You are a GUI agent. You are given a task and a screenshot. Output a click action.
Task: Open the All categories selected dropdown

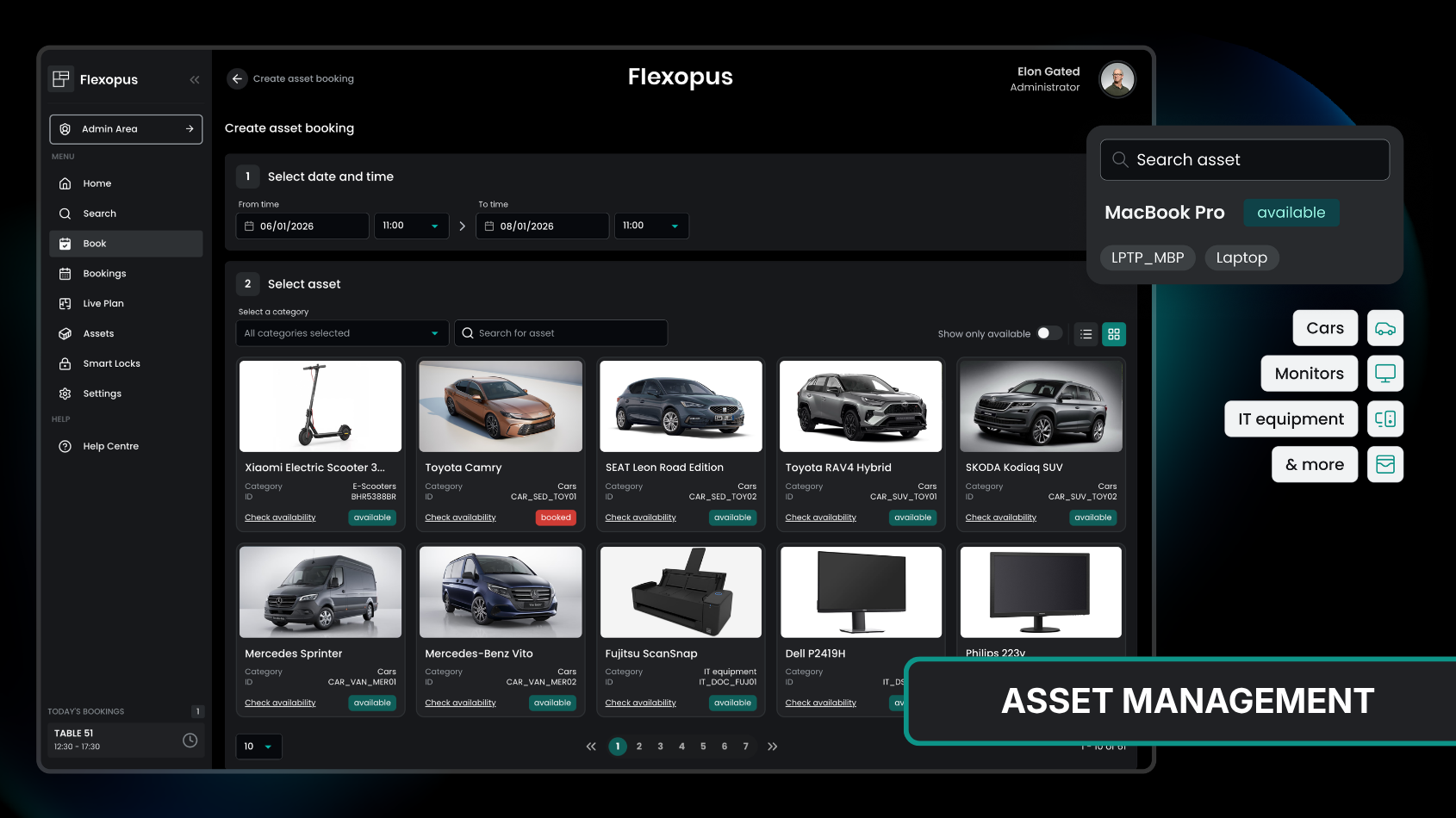(x=341, y=333)
